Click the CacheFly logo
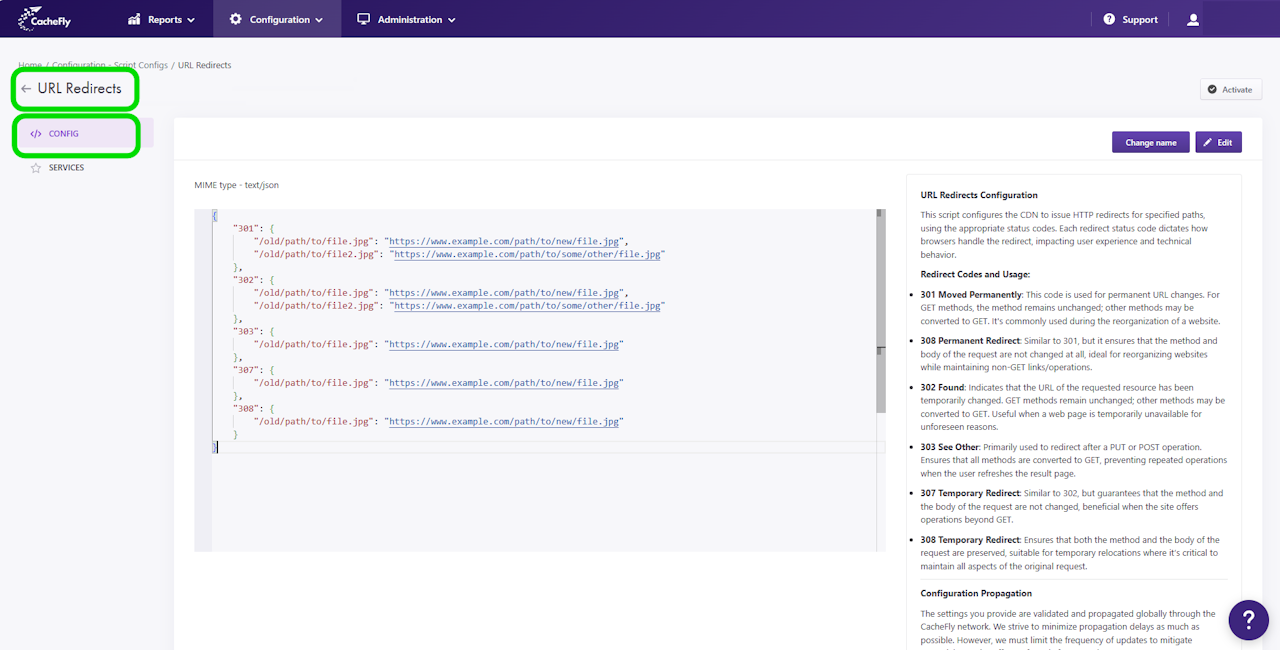The height and width of the screenshot is (650, 1280). pos(44,19)
